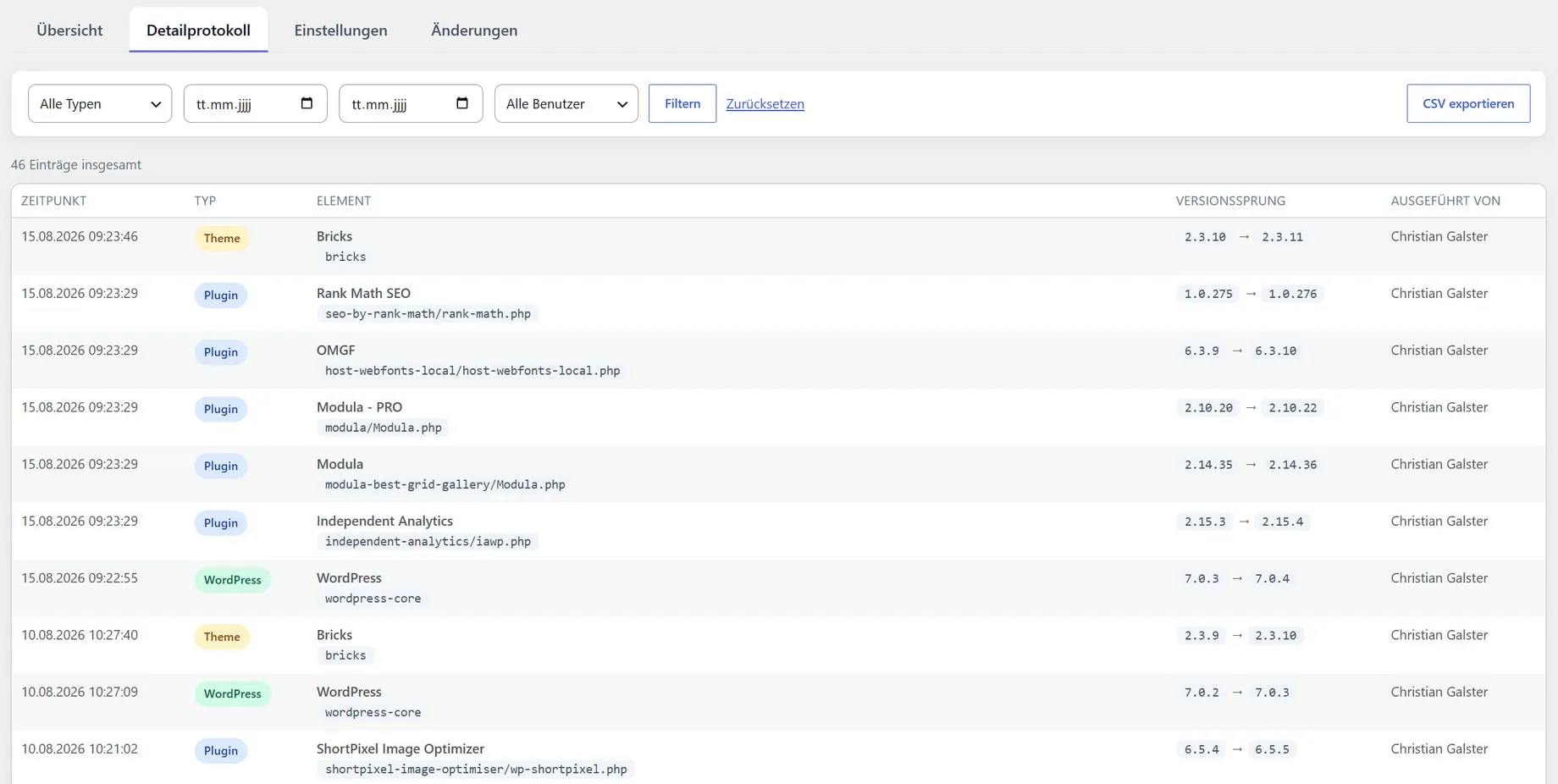Click version value 6.3.10
This screenshot has width=1558, height=784.
[1275, 351]
